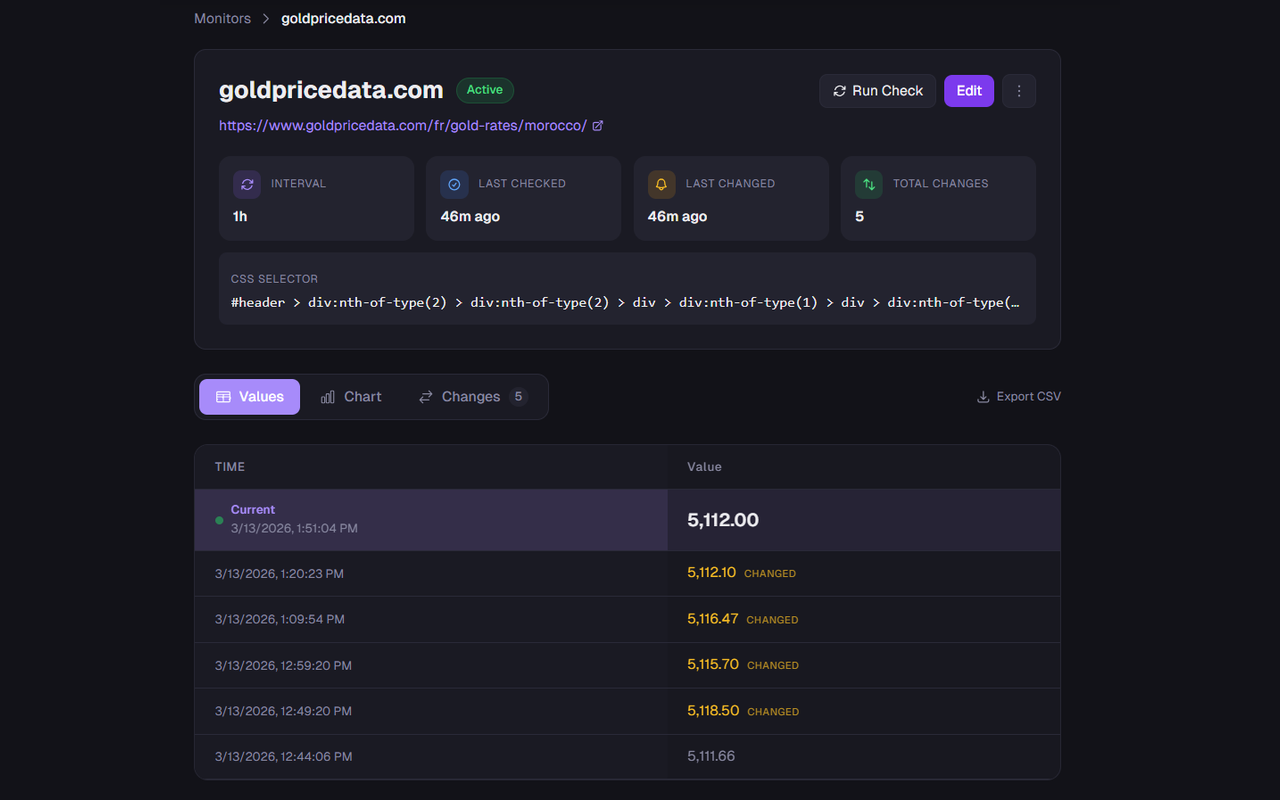Select the Current row timestamp 1:51:04 PM
The height and width of the screenshot is (800, 1280).
coord(294,528)
